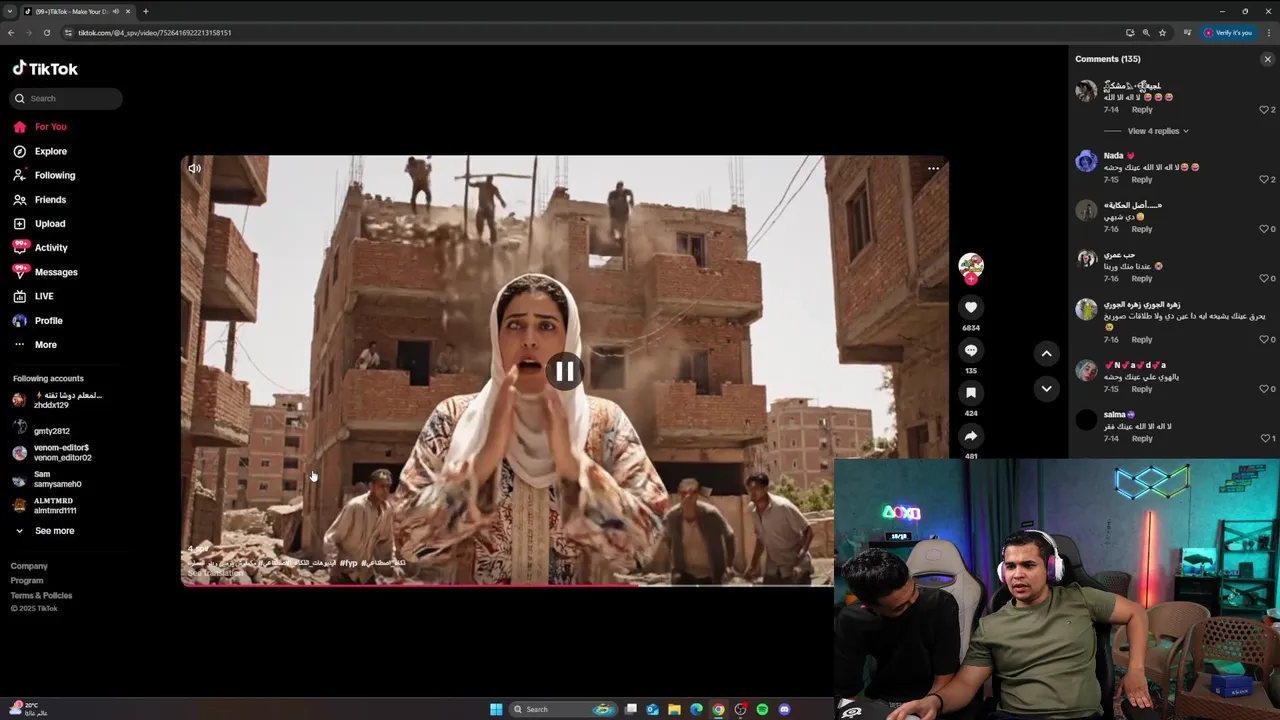The image size is (1280, 720).
Task: Click the #fyp hashtag in the caption
Action: (348, 563)
